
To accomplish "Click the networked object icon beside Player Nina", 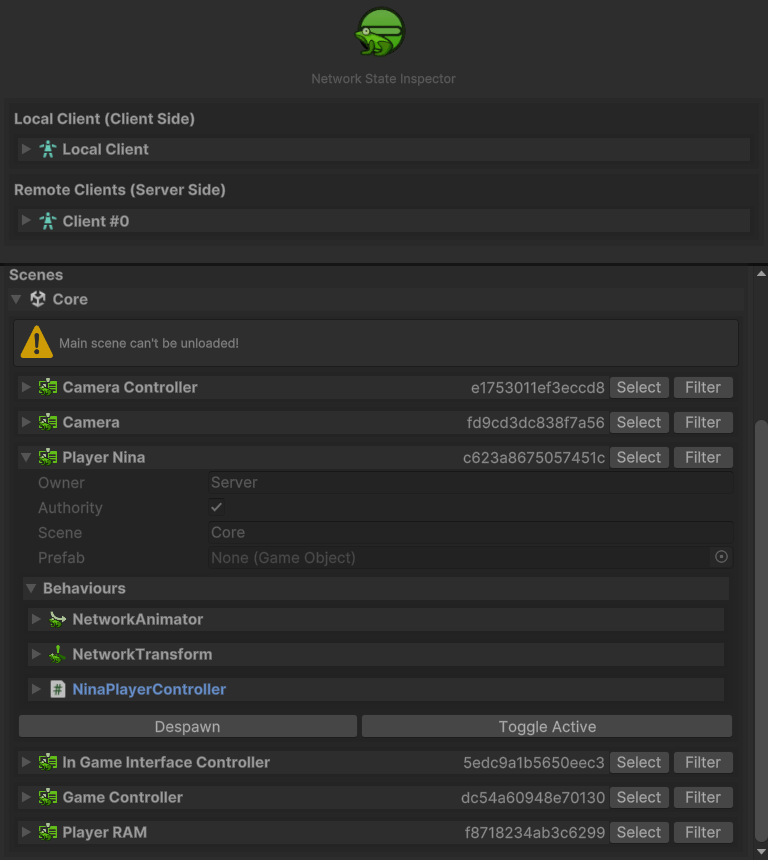I will 47,457.
